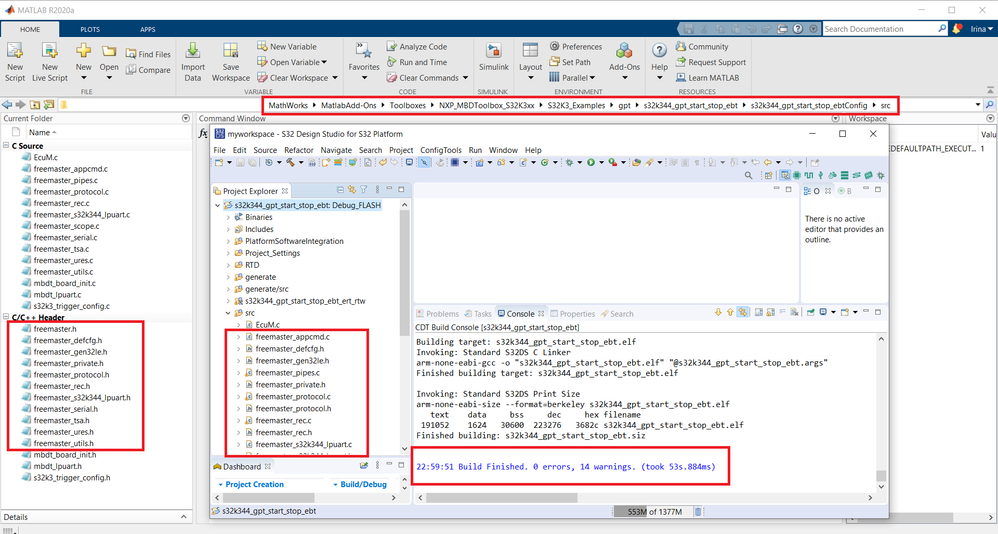Screen dimensions: 998x534
Task: Switch to the Problems tab
Action: pyautogui.click(x=437, y=314)
